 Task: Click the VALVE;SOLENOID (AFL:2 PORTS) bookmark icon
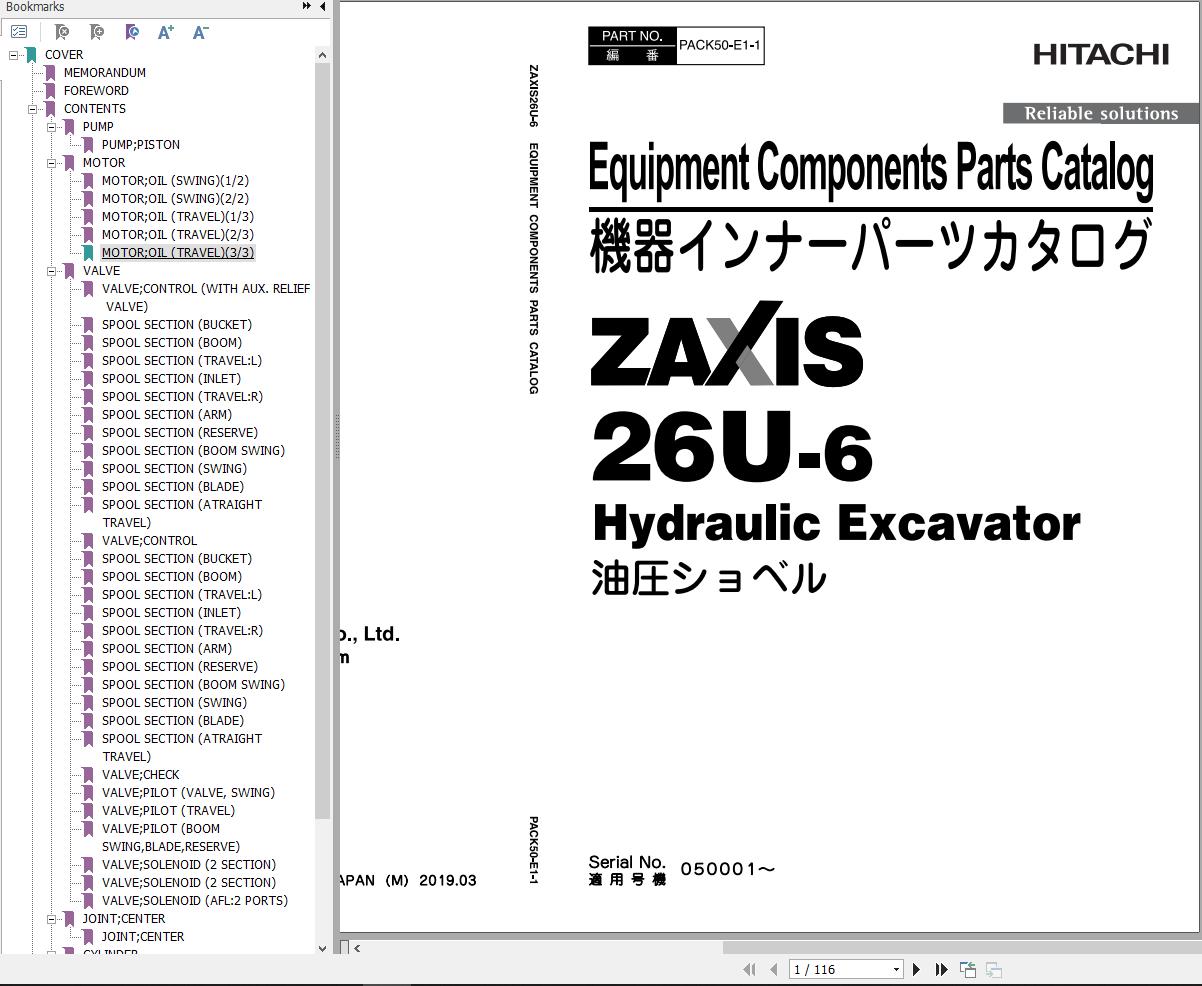click(x=88, y=901)
